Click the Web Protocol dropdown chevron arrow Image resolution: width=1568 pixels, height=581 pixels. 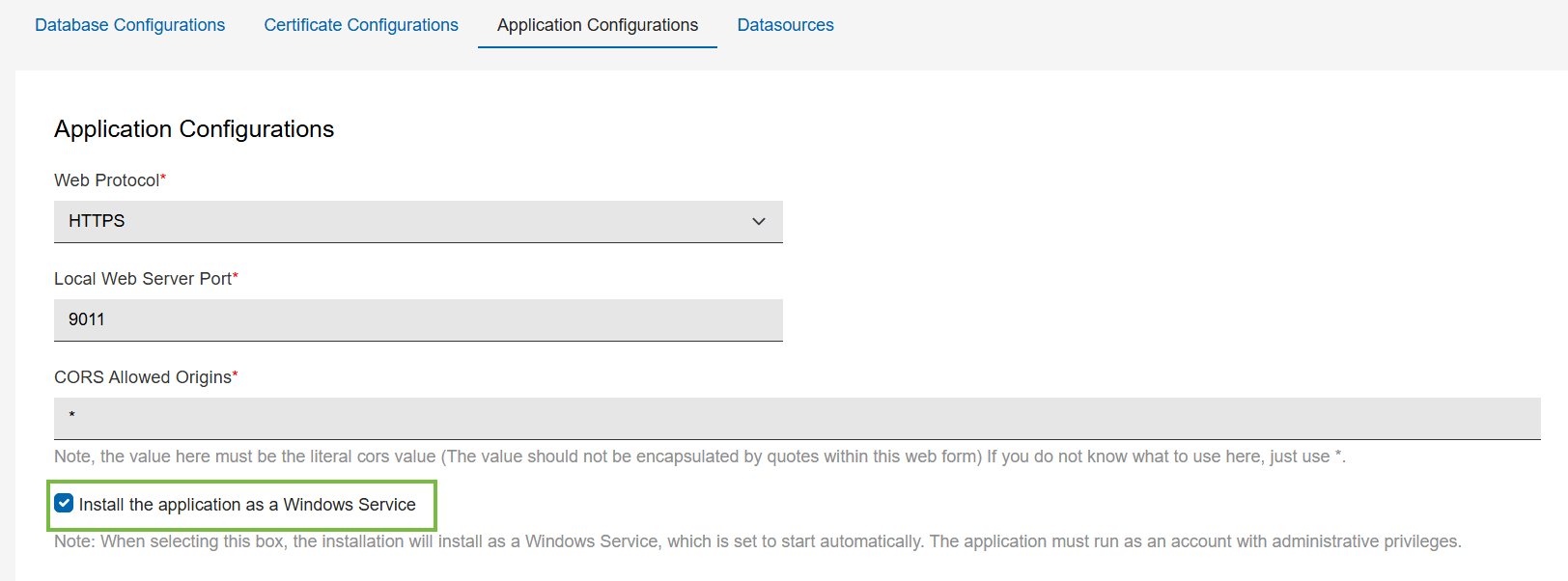click(x=759, y=222)
